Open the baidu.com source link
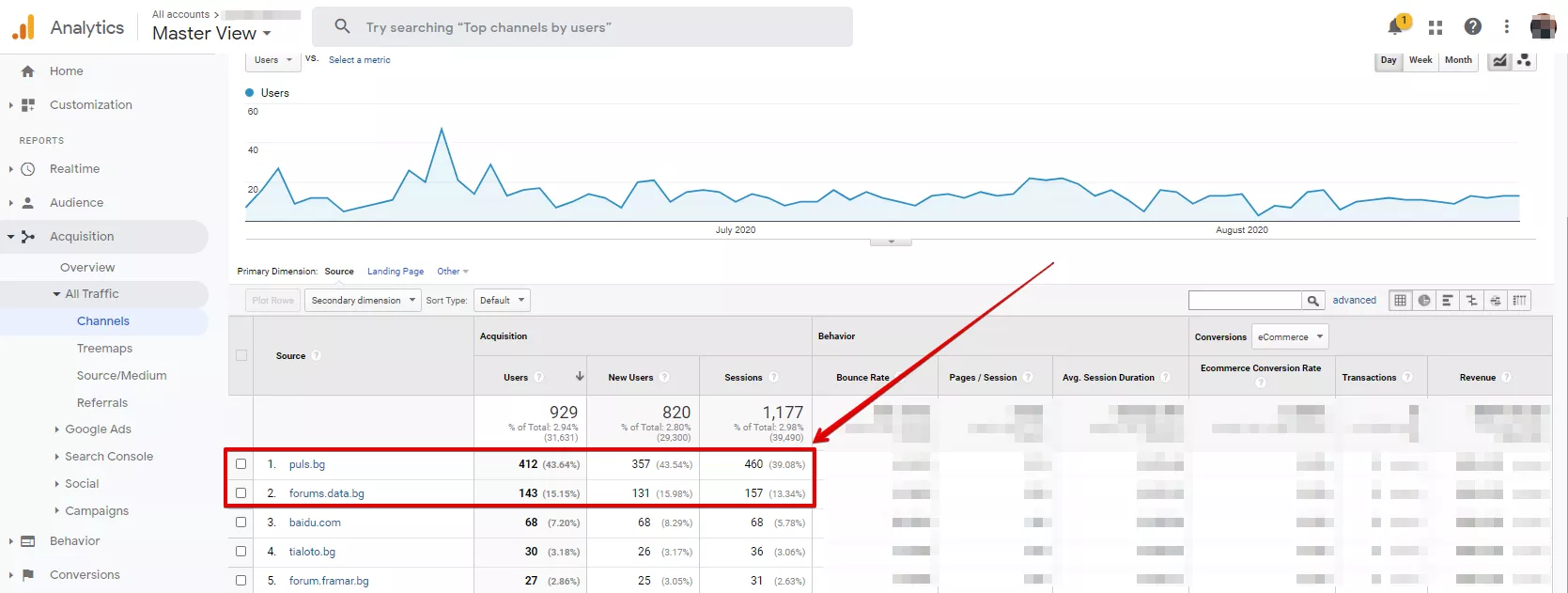 (315, 523)
